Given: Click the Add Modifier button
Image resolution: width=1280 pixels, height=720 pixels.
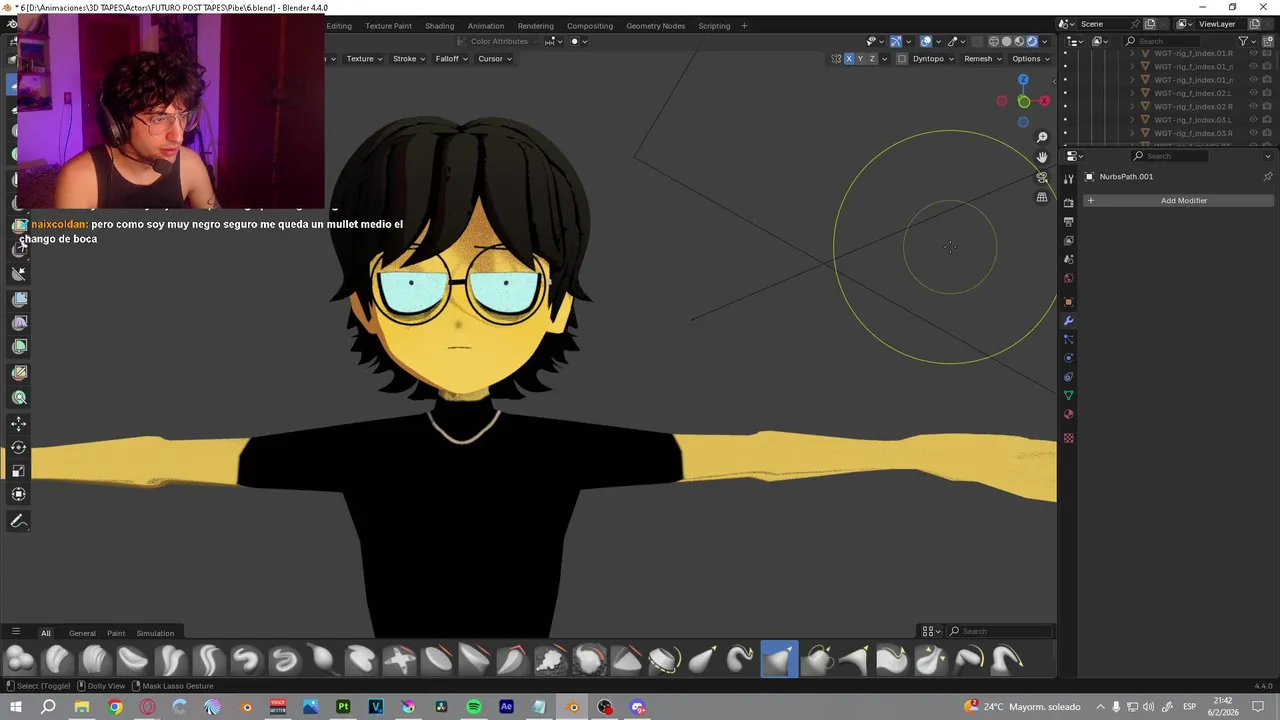Looking at the screenshot, I should 1178,201.
